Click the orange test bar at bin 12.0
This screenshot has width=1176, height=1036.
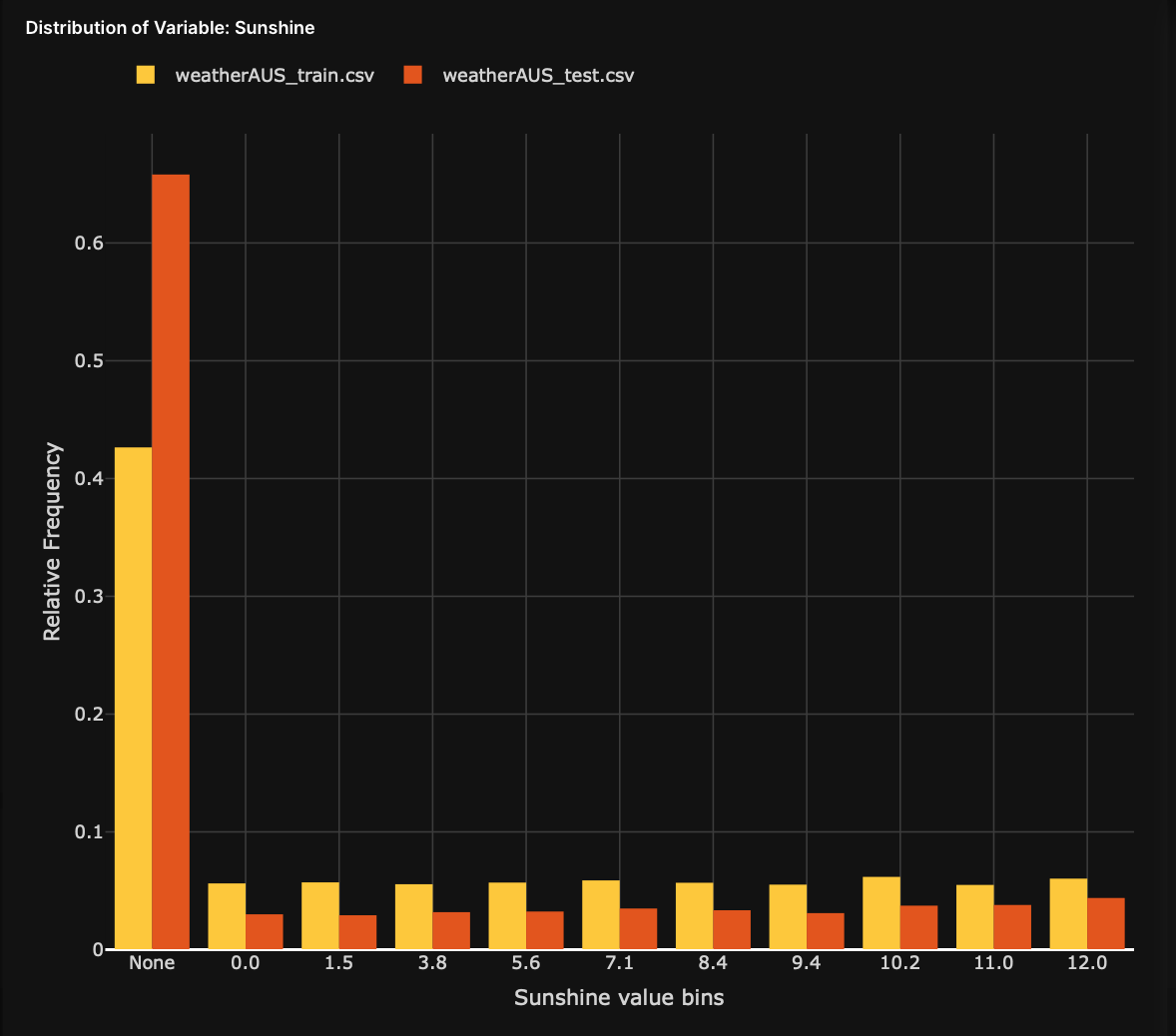coord(1105,923)
